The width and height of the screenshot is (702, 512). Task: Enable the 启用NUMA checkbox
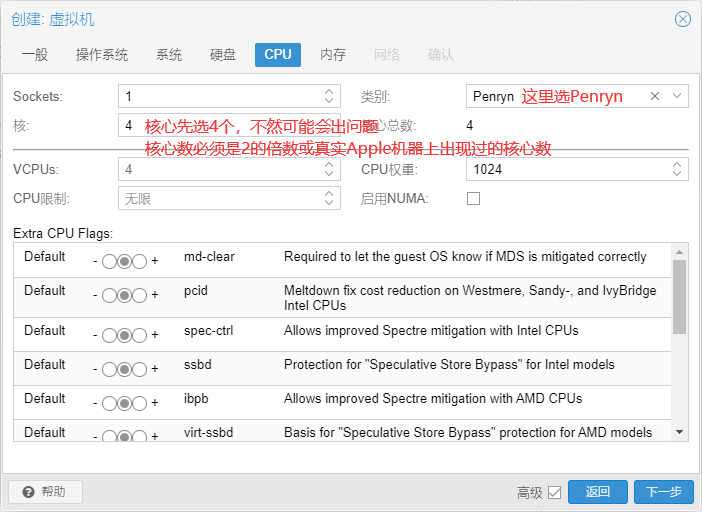point(474,199)
